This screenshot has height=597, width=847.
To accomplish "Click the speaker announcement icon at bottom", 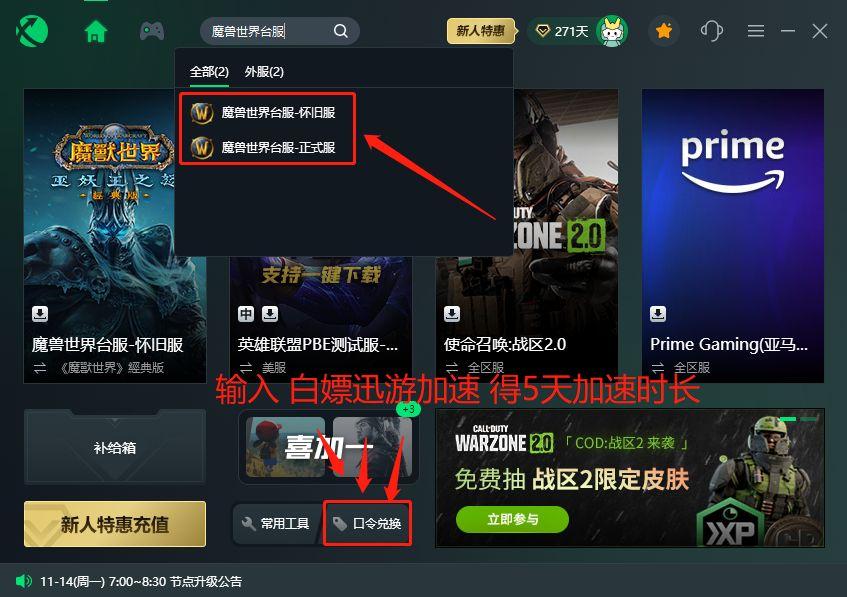I will point(24,581).
